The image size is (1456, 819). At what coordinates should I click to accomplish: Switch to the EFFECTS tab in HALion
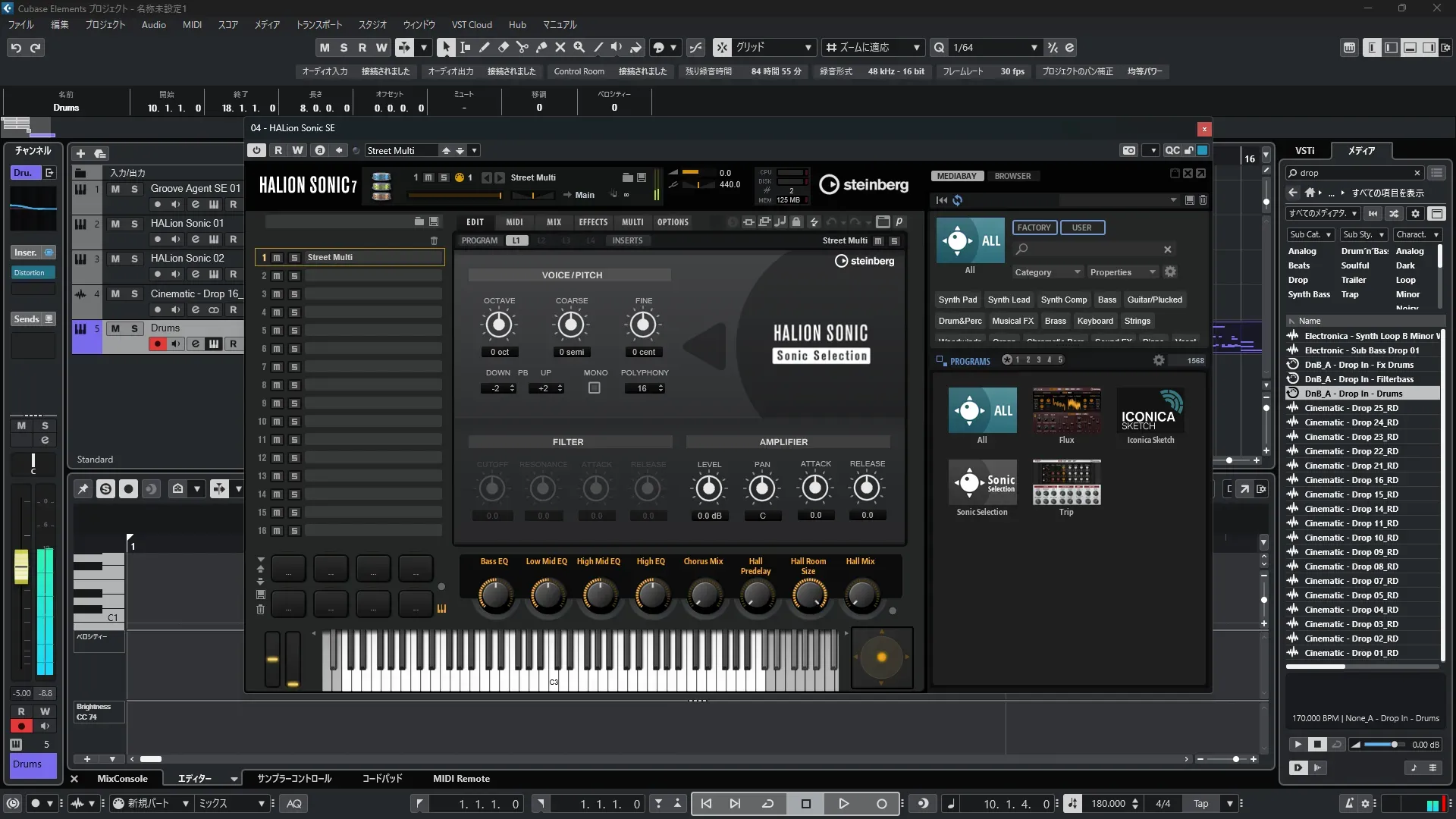593,222
